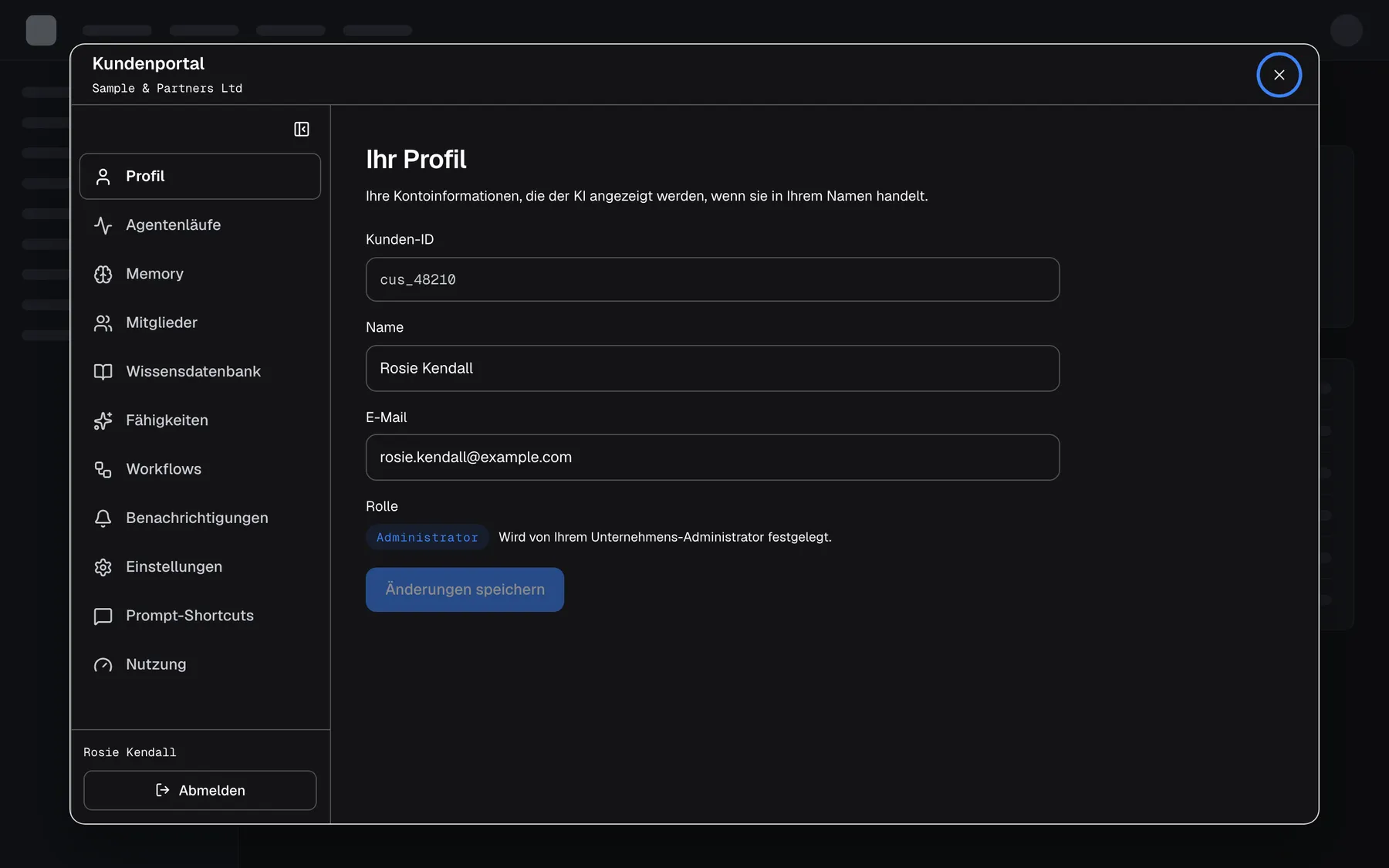Open the Mitglieder section
This screenshot has width=1389, height=868.
200,323
